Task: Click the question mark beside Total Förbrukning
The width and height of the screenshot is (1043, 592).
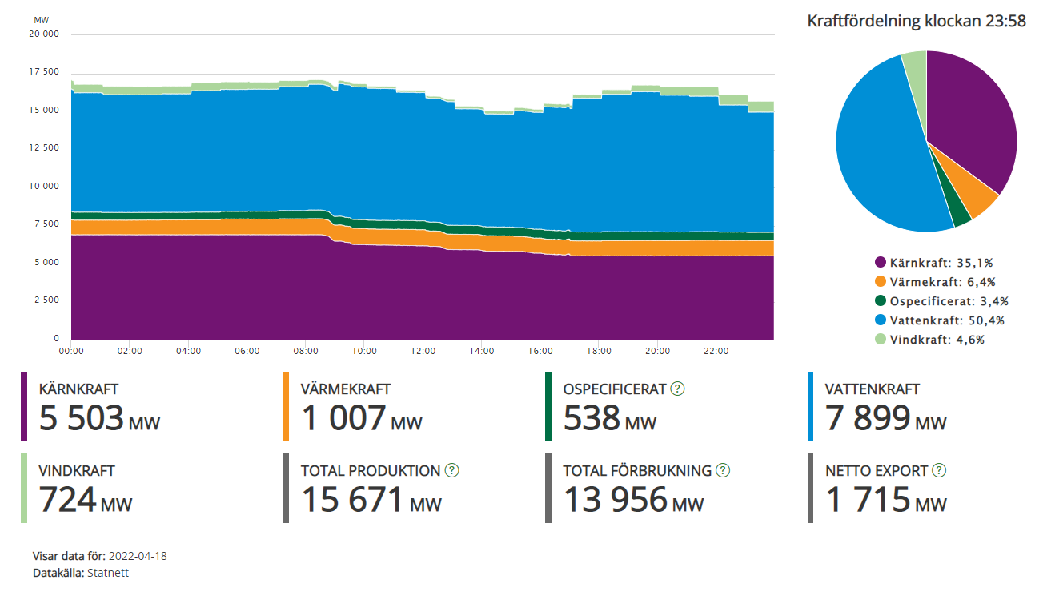Action: pos(723,470)
